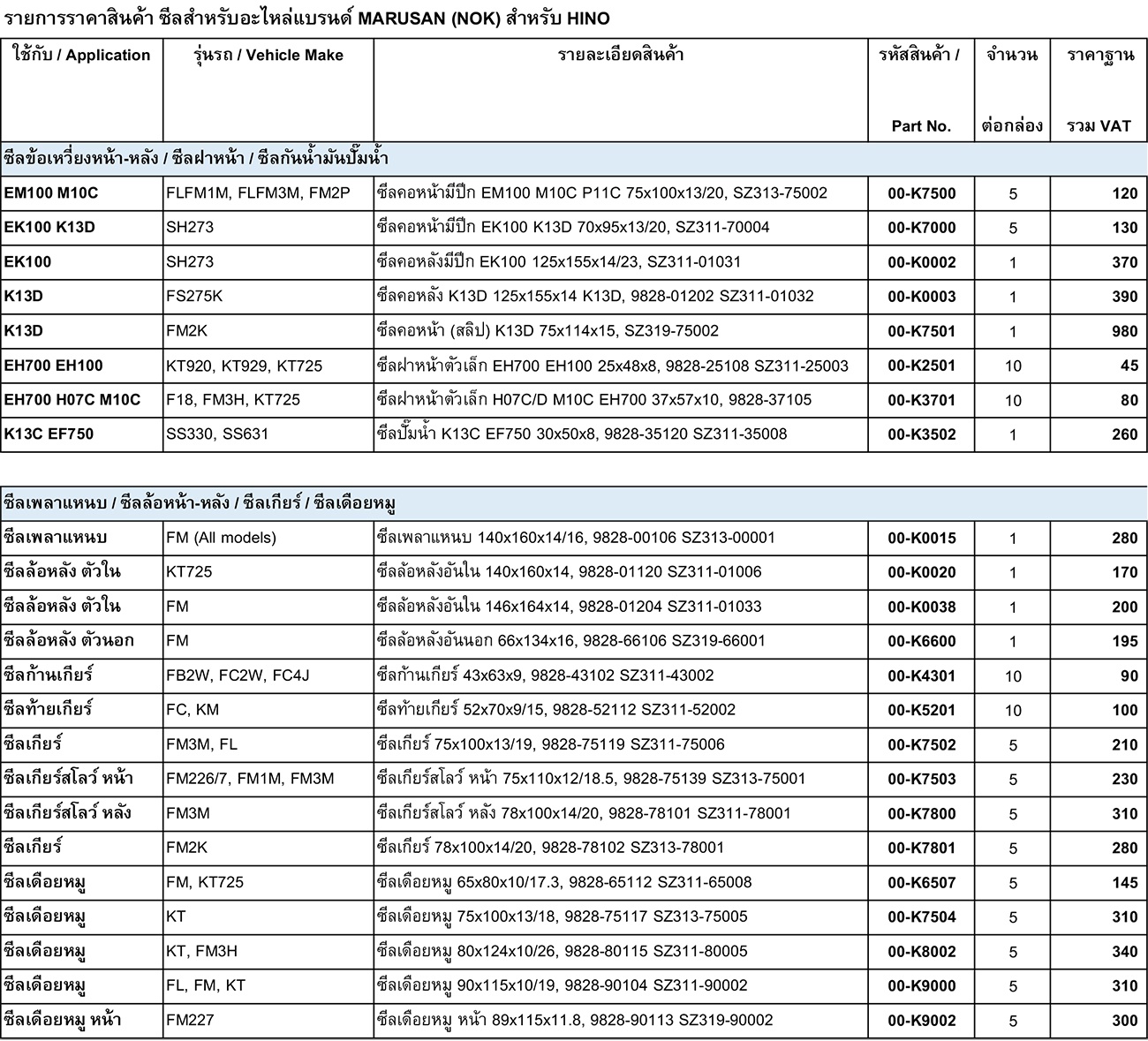Screen dimensions: 1148x1041
Task: Click the ราคาฐาน รวม VAT column header
Action: click(1099, 89)
